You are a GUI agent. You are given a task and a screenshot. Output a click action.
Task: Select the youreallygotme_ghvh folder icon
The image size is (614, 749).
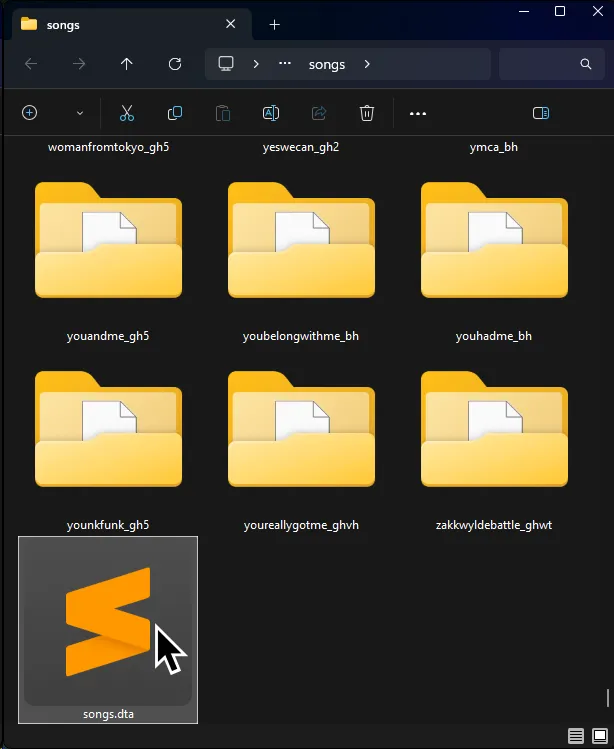coord(302,428)
